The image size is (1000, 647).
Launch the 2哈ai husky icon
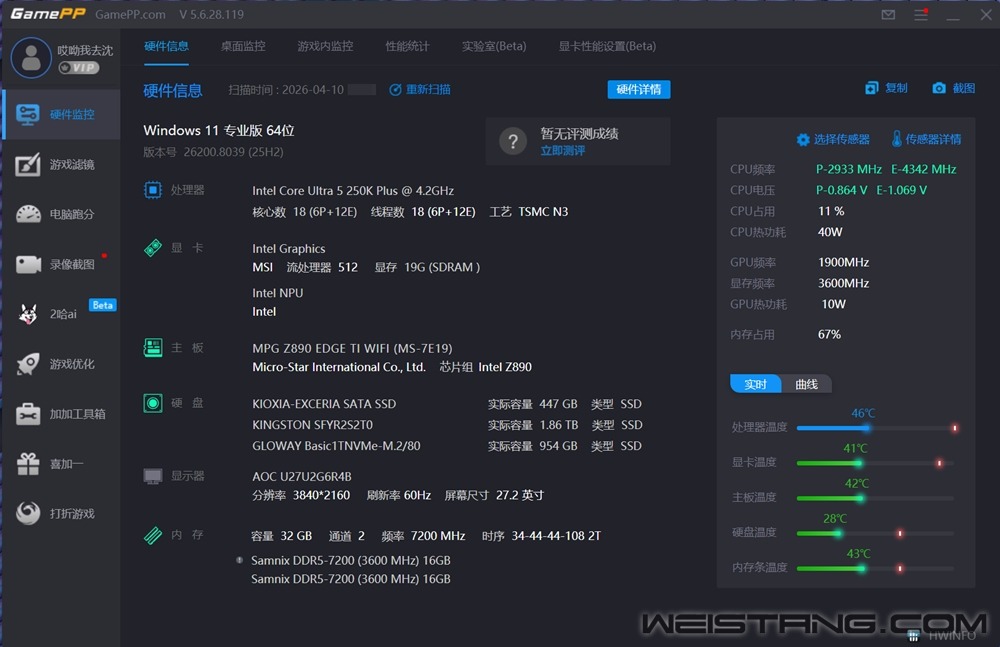tap(29, 314)
